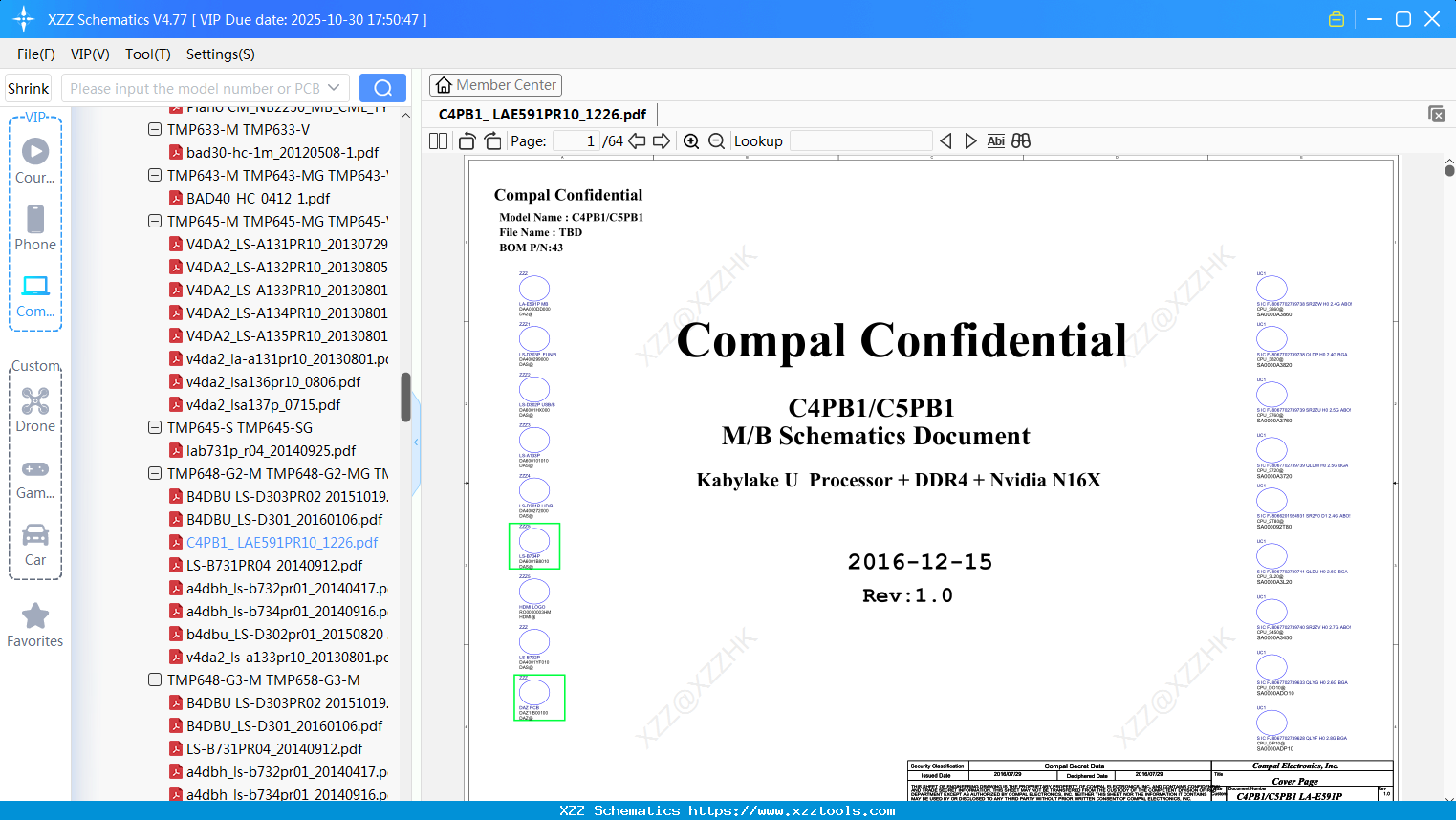Click the Custom section label
The width and height of the screenshot is (1456, 820).
pyautogui.click(x=35, y=366)
